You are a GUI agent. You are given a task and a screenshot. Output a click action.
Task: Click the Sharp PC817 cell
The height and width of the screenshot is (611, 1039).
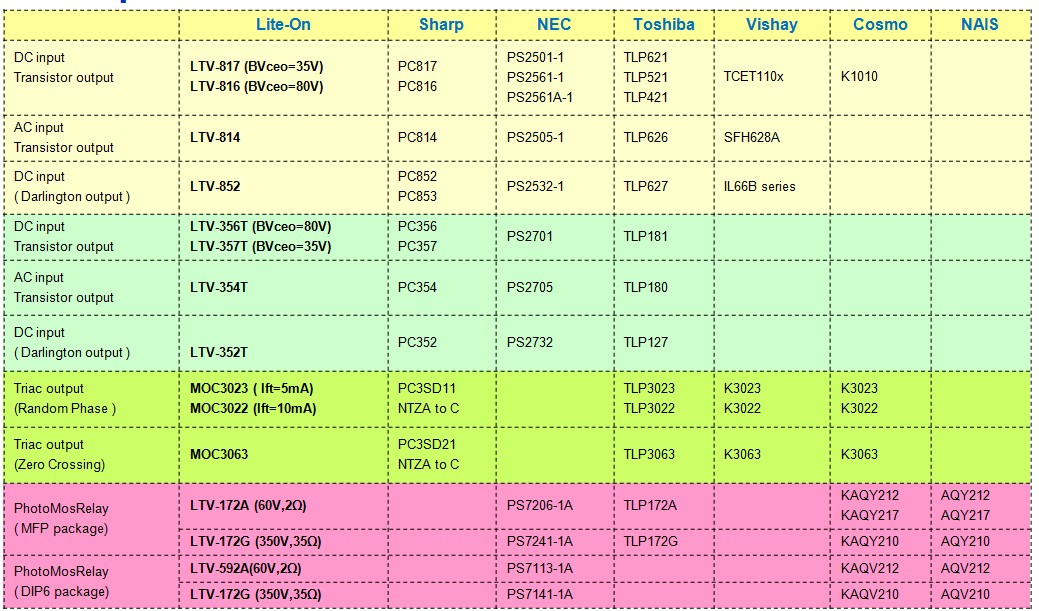point(417,66)
